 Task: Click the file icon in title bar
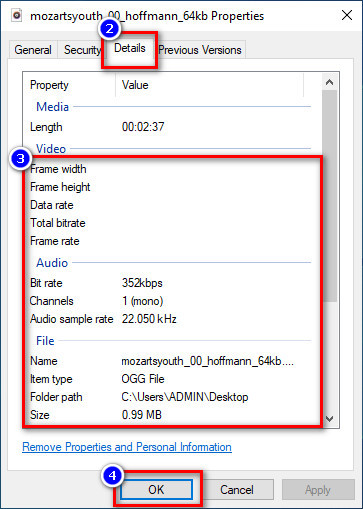point(17,15)
